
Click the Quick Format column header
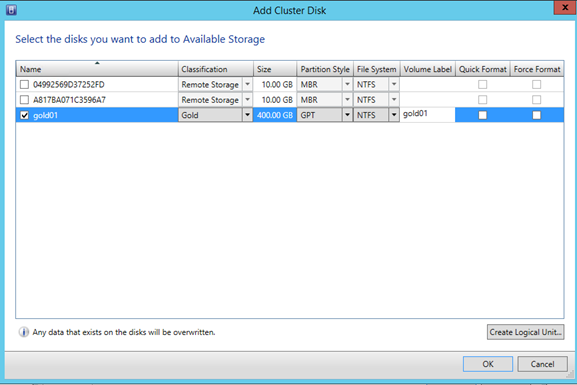click(x=482, y=69)
